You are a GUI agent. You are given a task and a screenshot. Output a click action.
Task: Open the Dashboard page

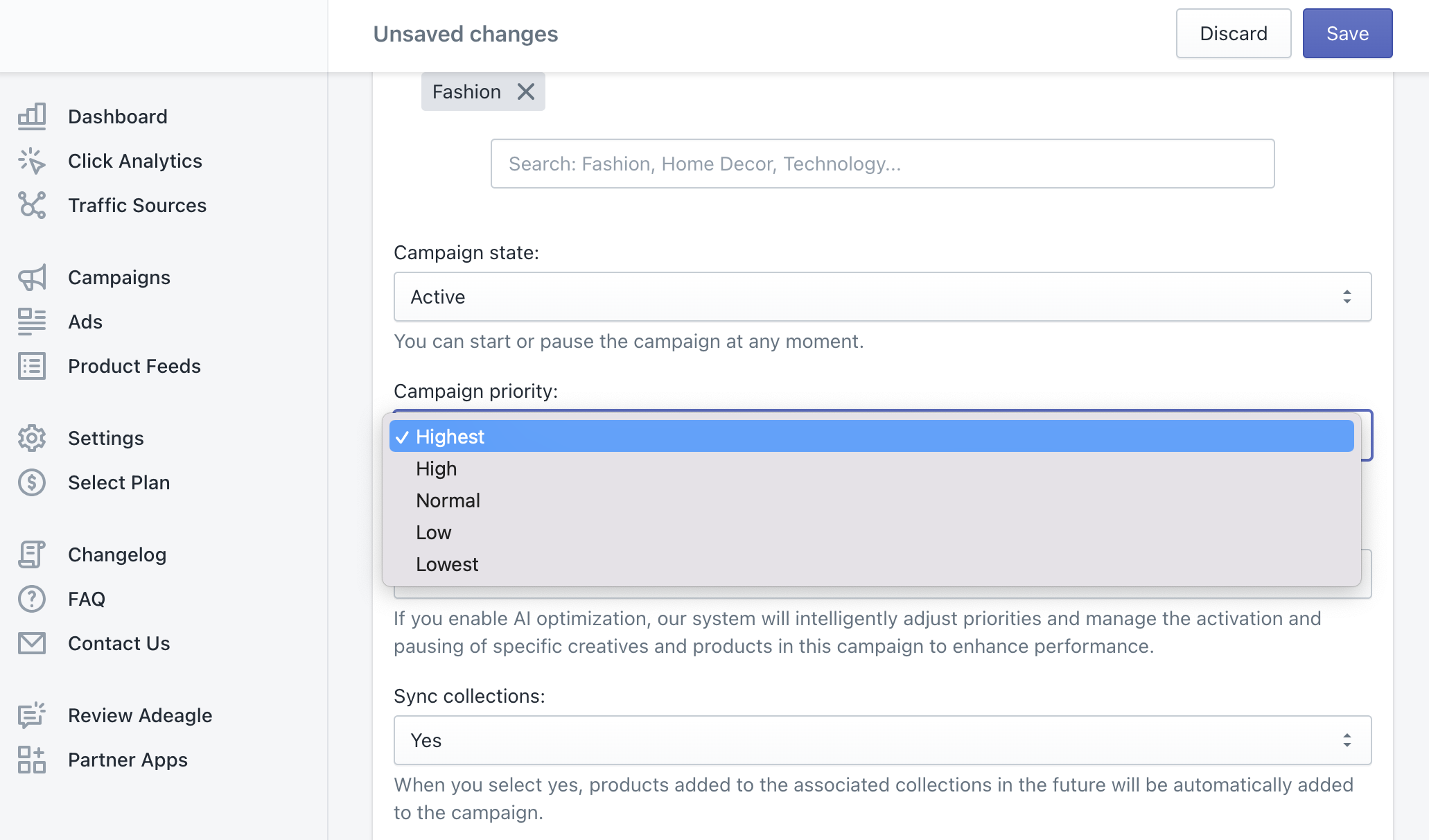(x=118, y=116)
